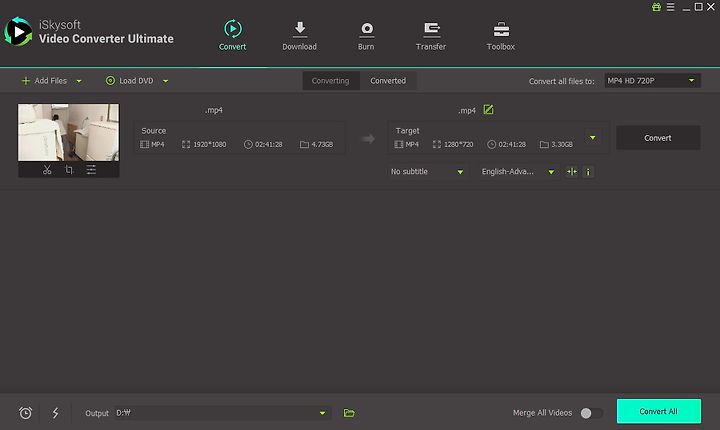Open the No subtitle dropdown
The height and width of the screenshot is (430, 720).
tap(427, 172)
